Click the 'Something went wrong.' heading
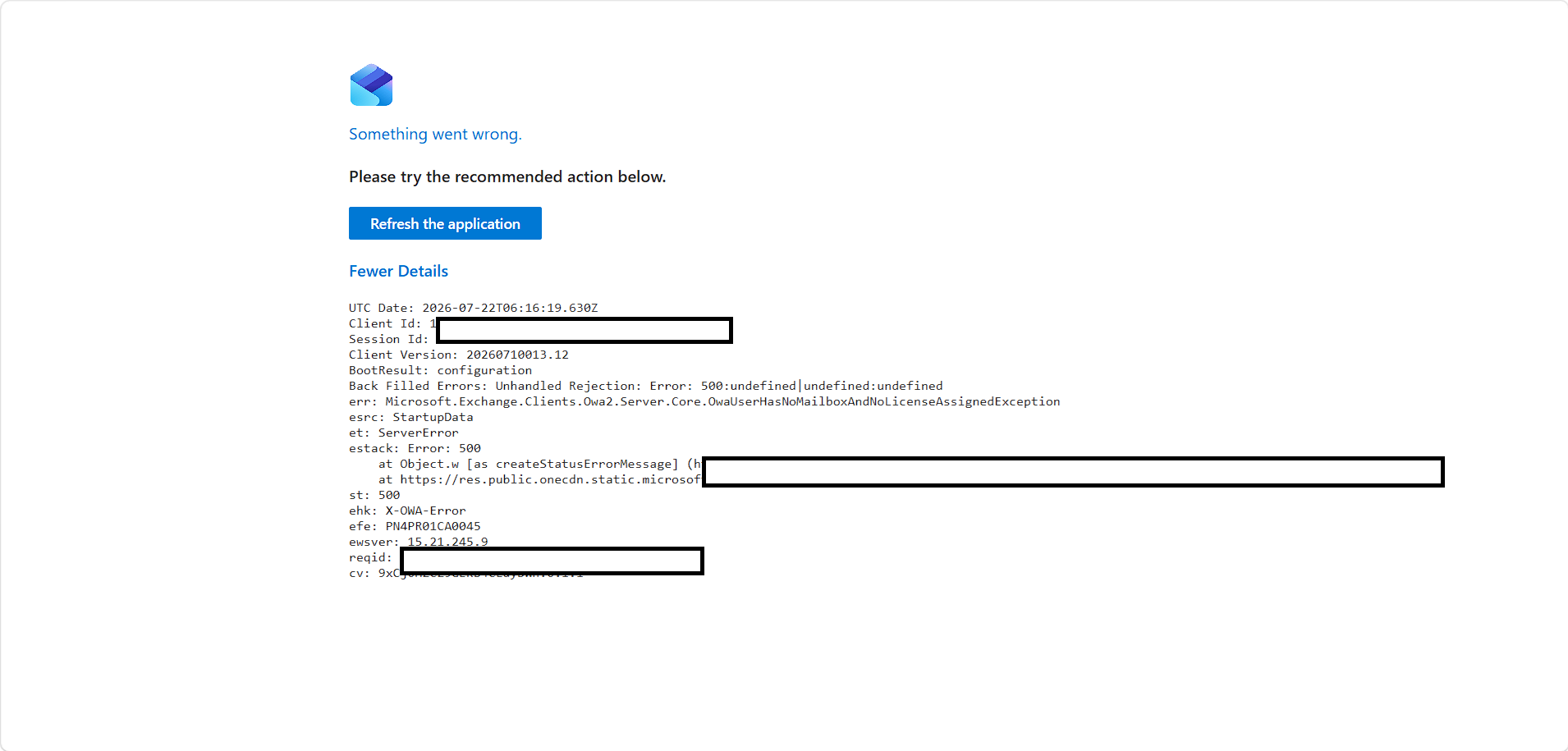Viewport: 1568px width, 751px height. point(435,134)
